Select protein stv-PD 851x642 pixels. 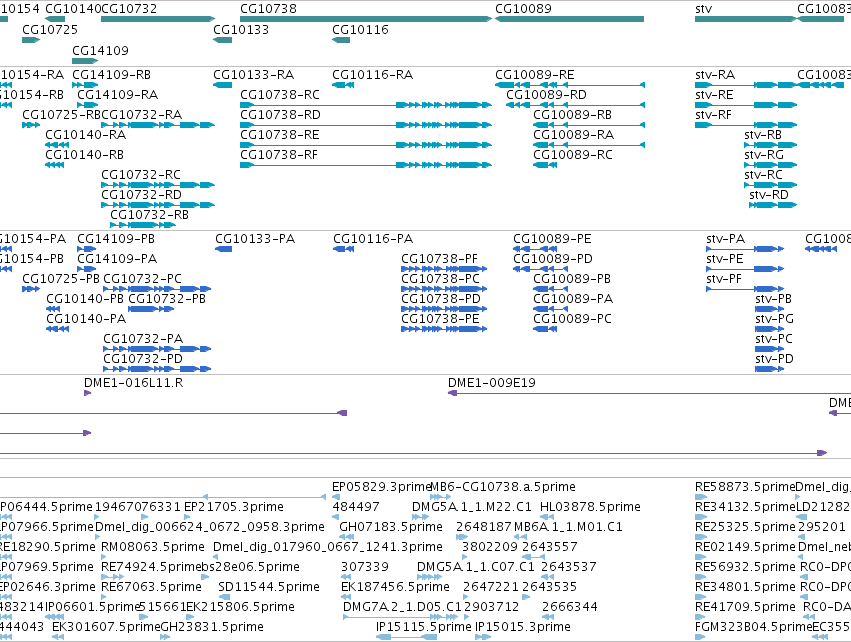[770, 369]
